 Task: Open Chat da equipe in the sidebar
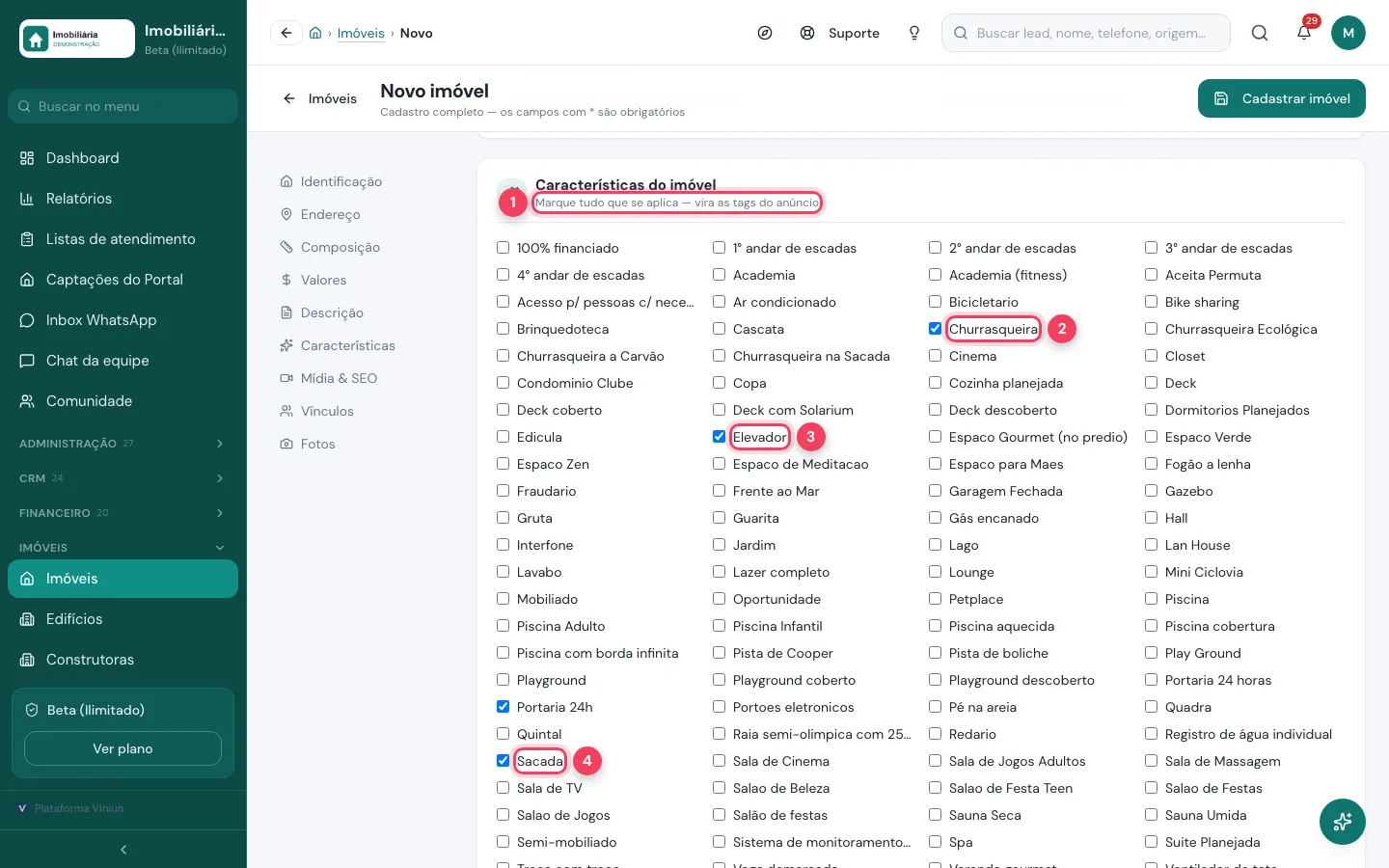point(123,361)
